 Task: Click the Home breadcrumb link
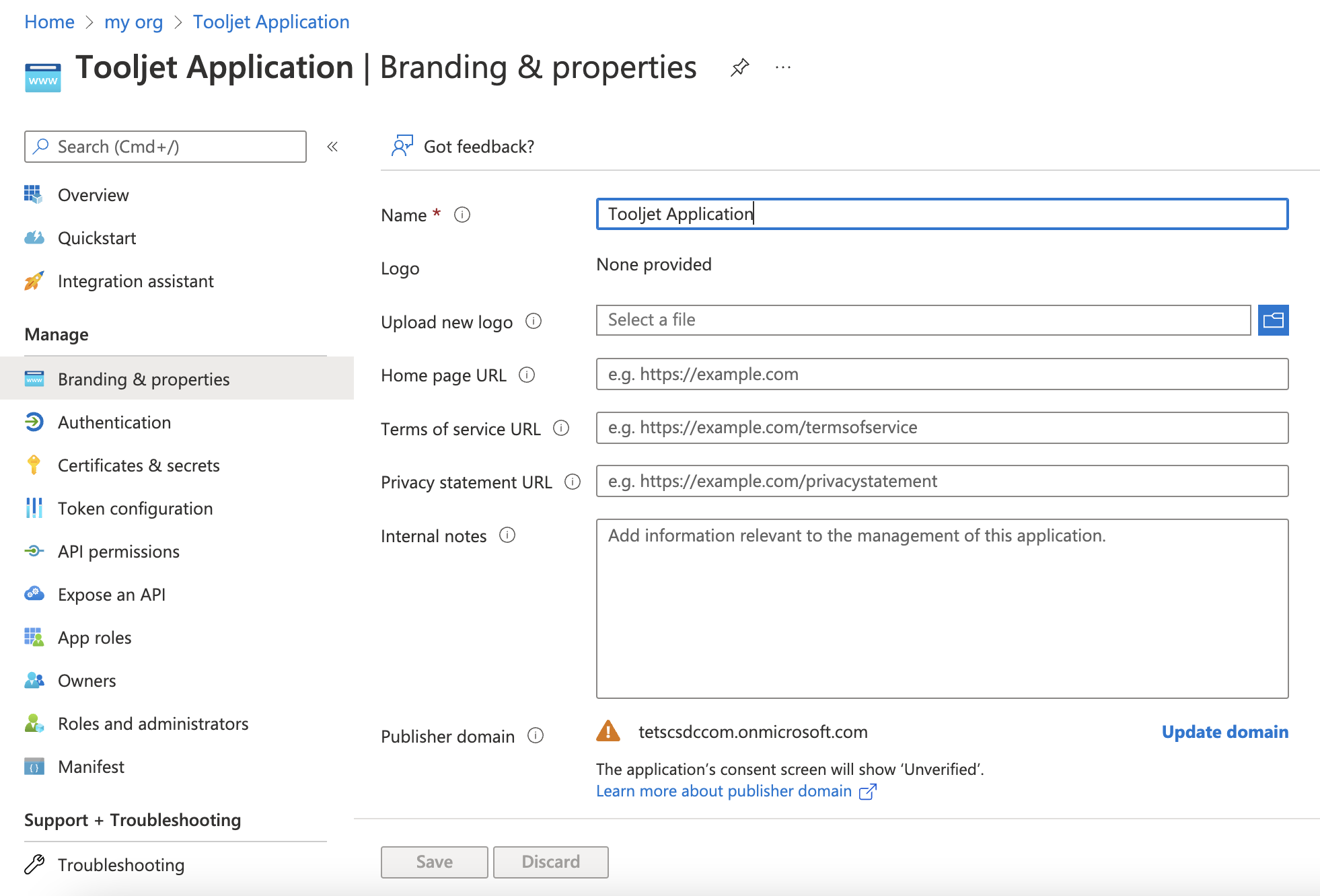coord(49,22)
